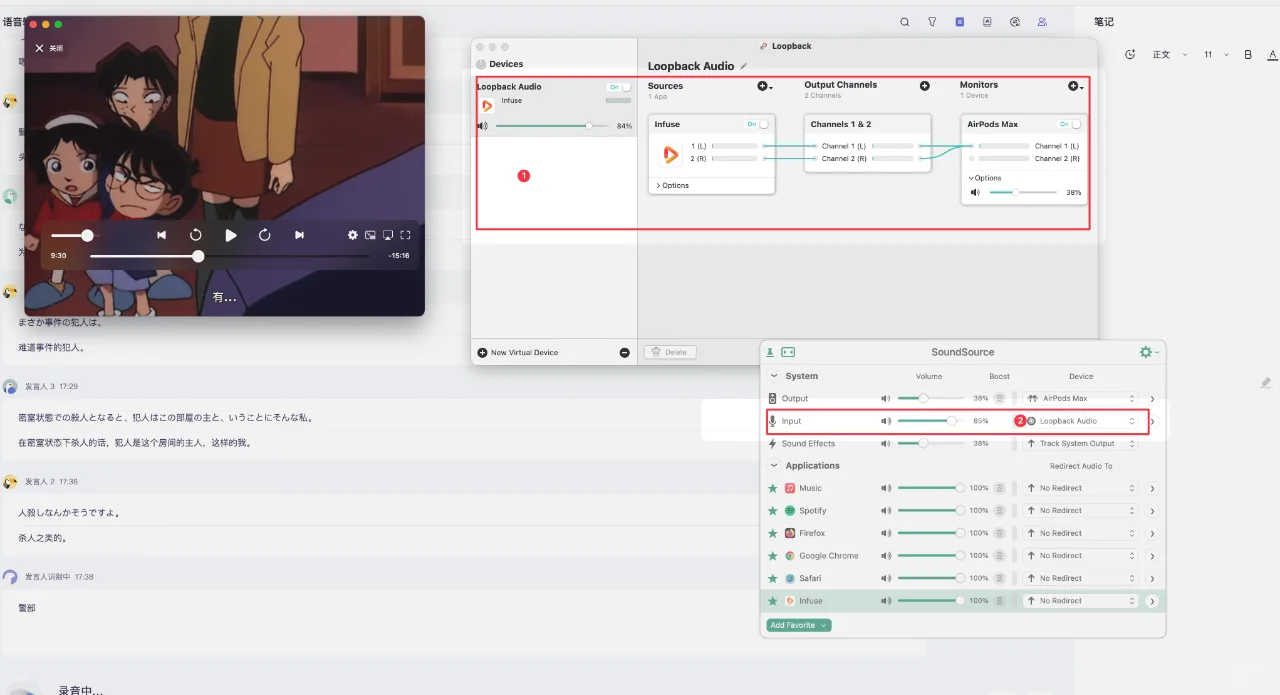Image resolution: width=1280 pixels, height=695 pixels.
Task: Add Output Channels with plus icon
Action: coord(925,86)
